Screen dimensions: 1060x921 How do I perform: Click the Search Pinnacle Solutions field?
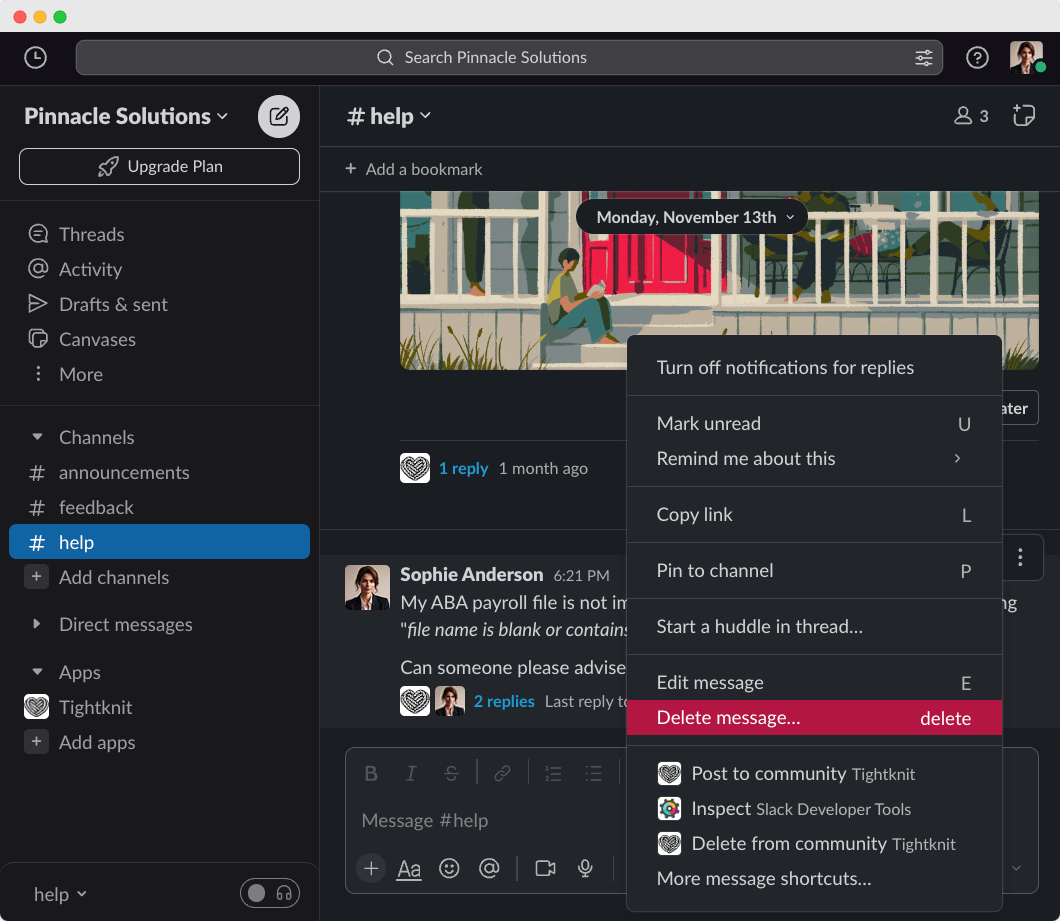point(509,57)
